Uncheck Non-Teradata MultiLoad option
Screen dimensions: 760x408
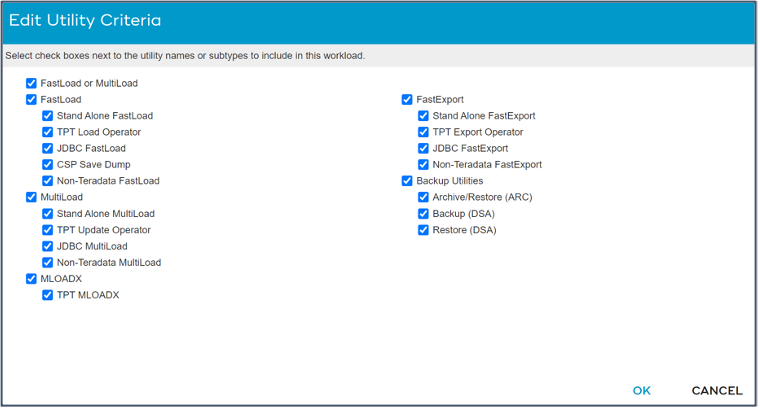47,262
